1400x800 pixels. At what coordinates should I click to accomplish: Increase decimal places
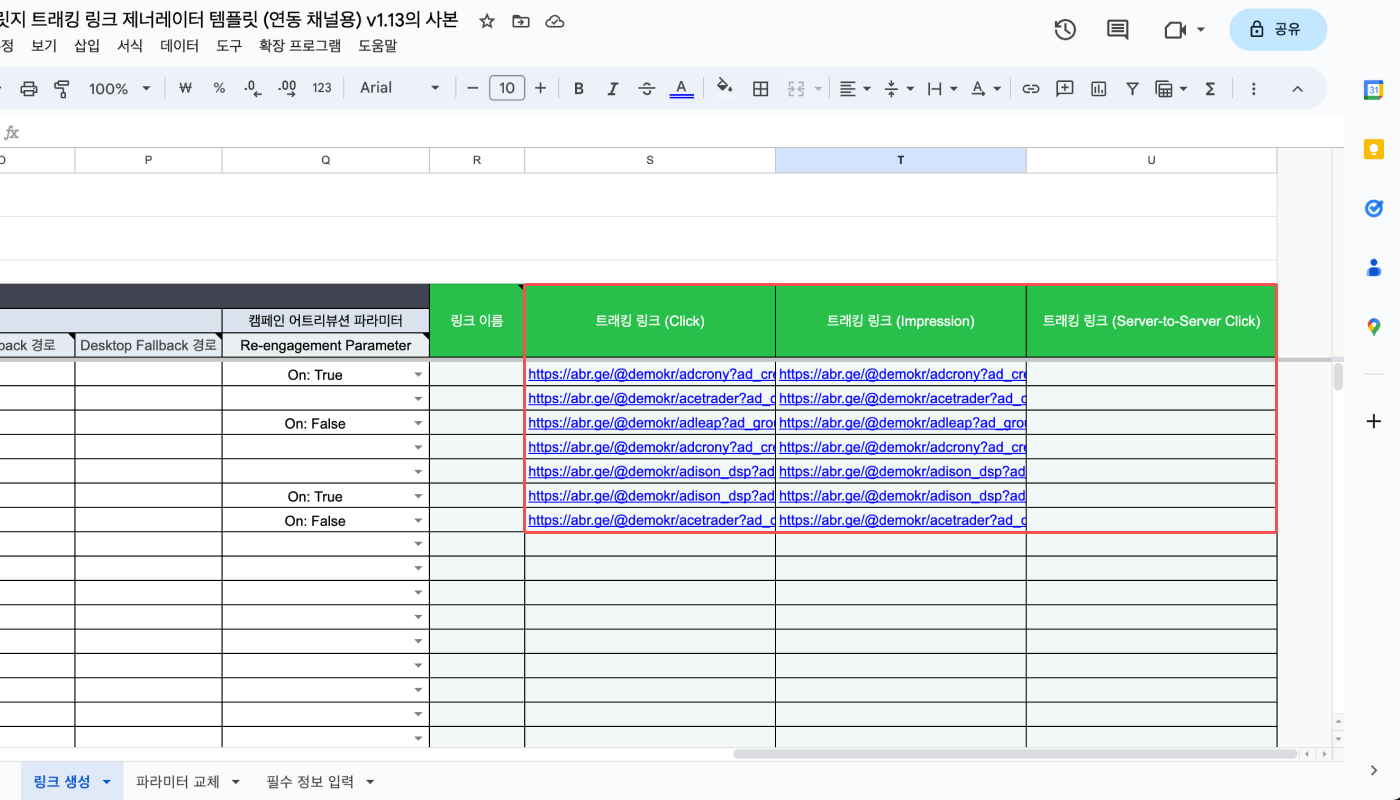[x=287, y=88]
